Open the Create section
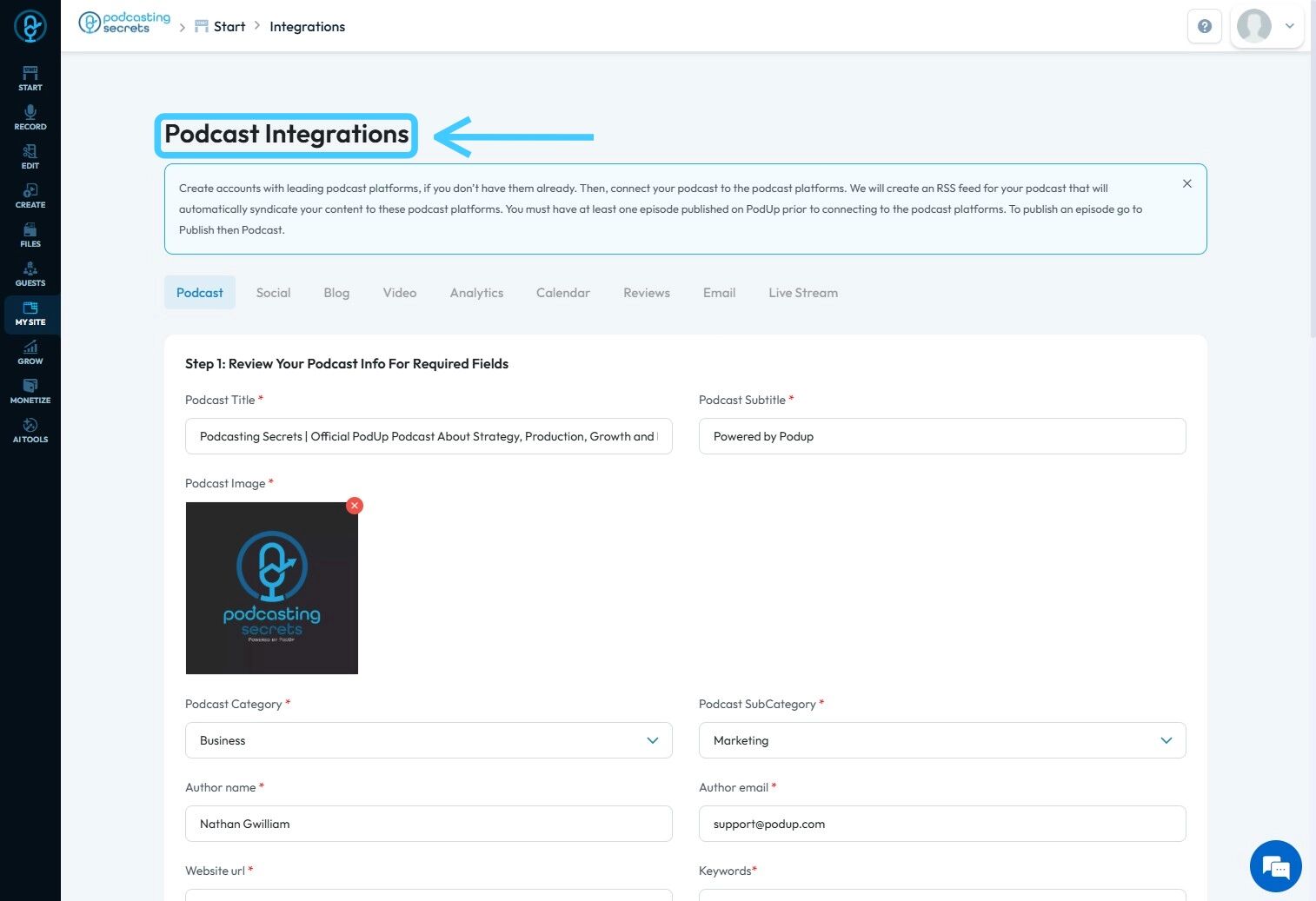 click(x=30, y=195)
